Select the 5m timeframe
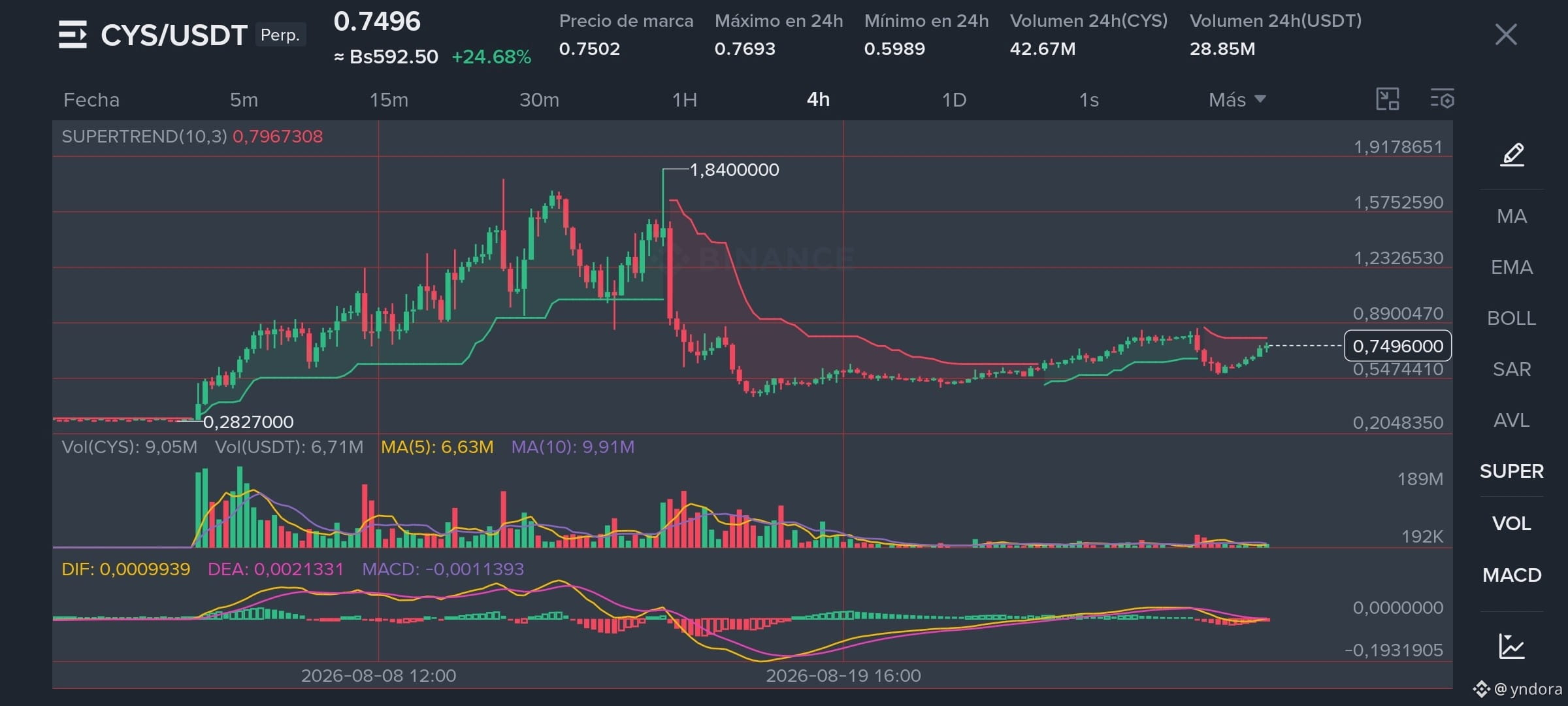Viewport: 1568px width, 706px height. click(x=244, y=99)
